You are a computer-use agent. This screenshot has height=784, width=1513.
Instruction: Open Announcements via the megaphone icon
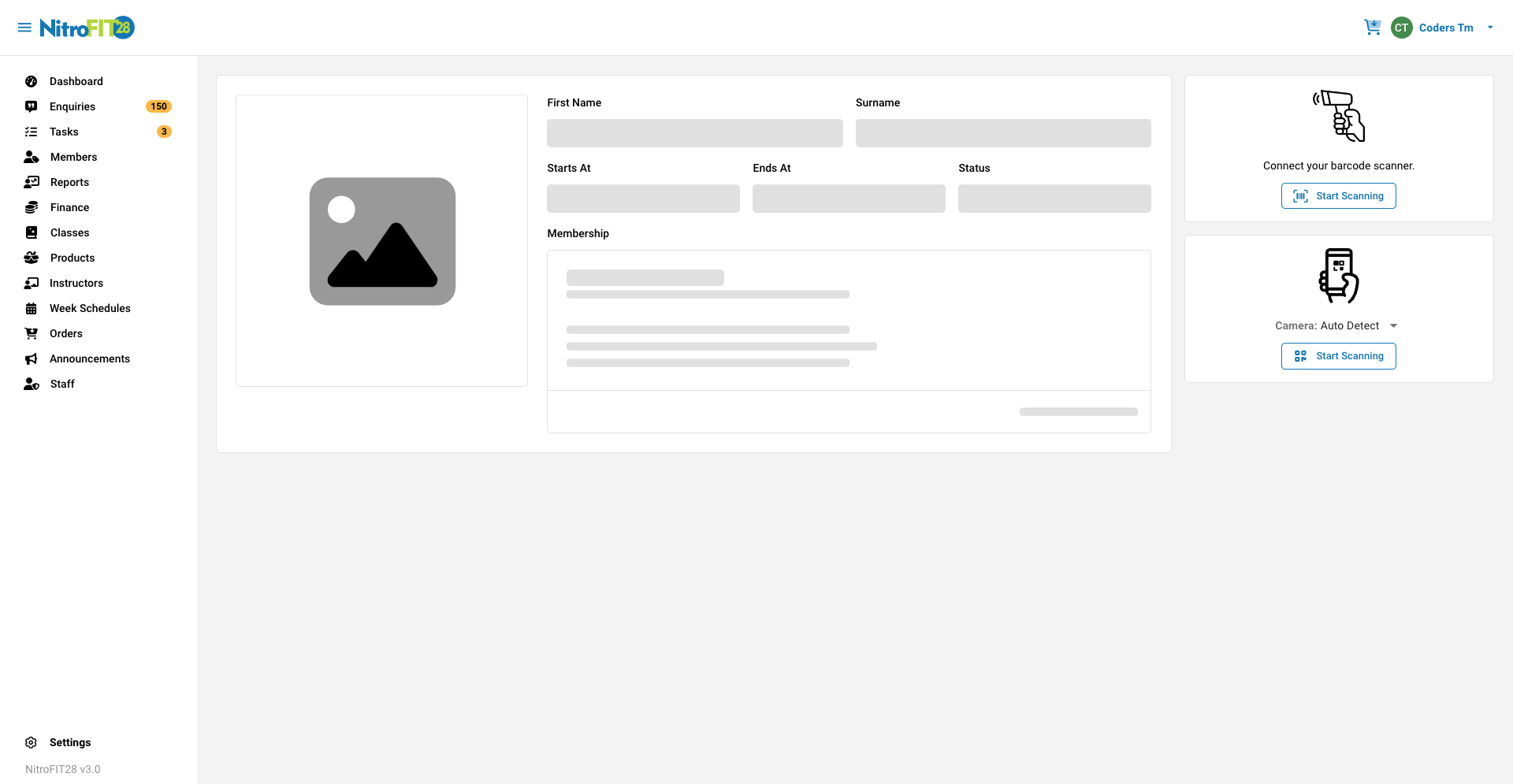coord(31,359)
